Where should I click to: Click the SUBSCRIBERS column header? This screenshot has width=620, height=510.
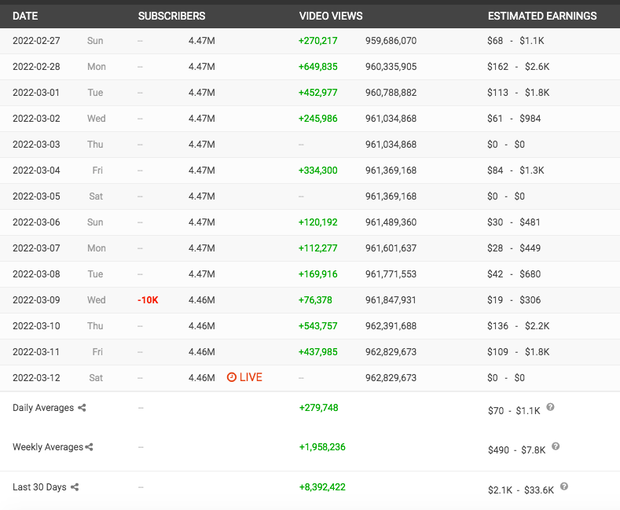point(172,16)
